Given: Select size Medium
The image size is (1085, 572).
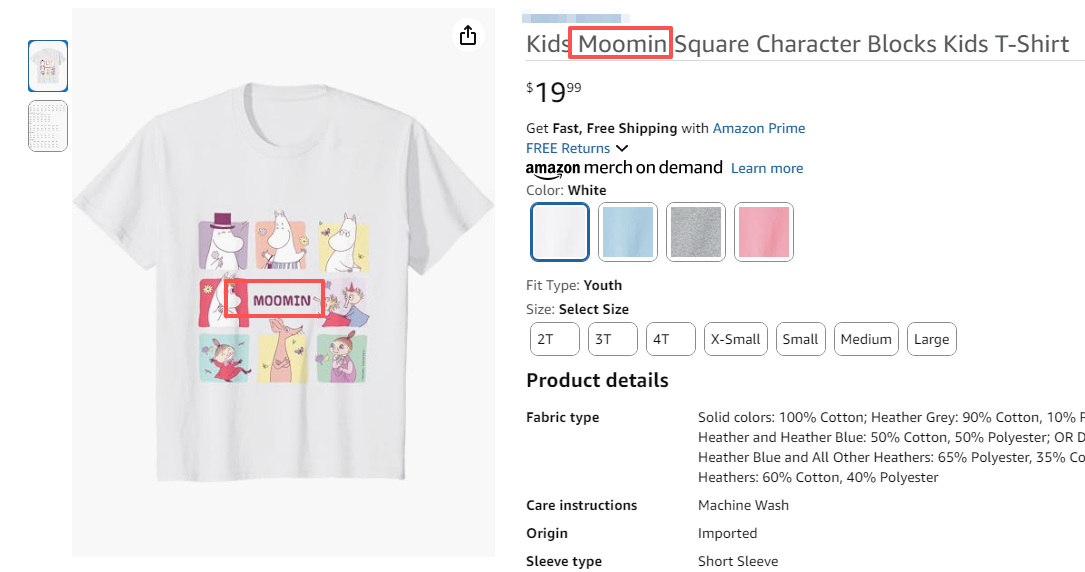Looking at the screenshot, I should [x=866, y=339].
